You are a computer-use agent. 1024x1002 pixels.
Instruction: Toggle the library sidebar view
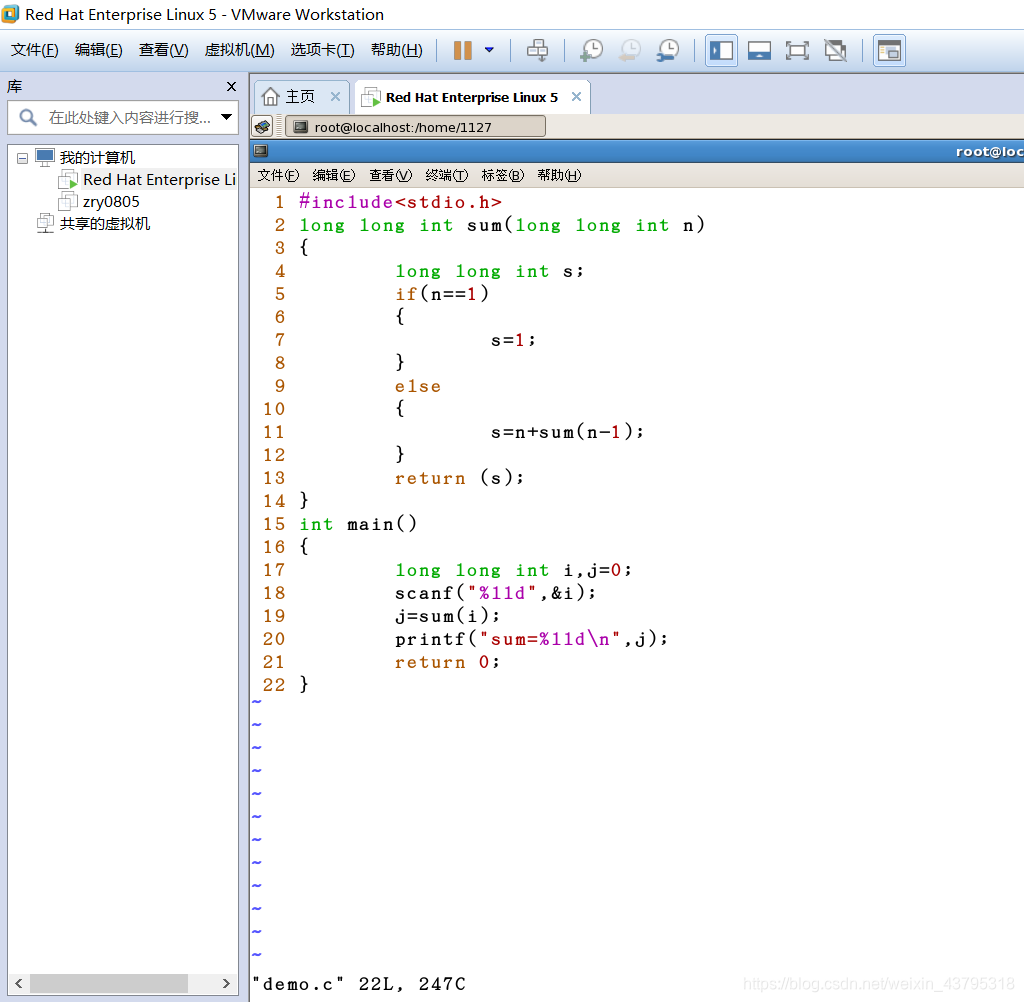click(722, 50)
